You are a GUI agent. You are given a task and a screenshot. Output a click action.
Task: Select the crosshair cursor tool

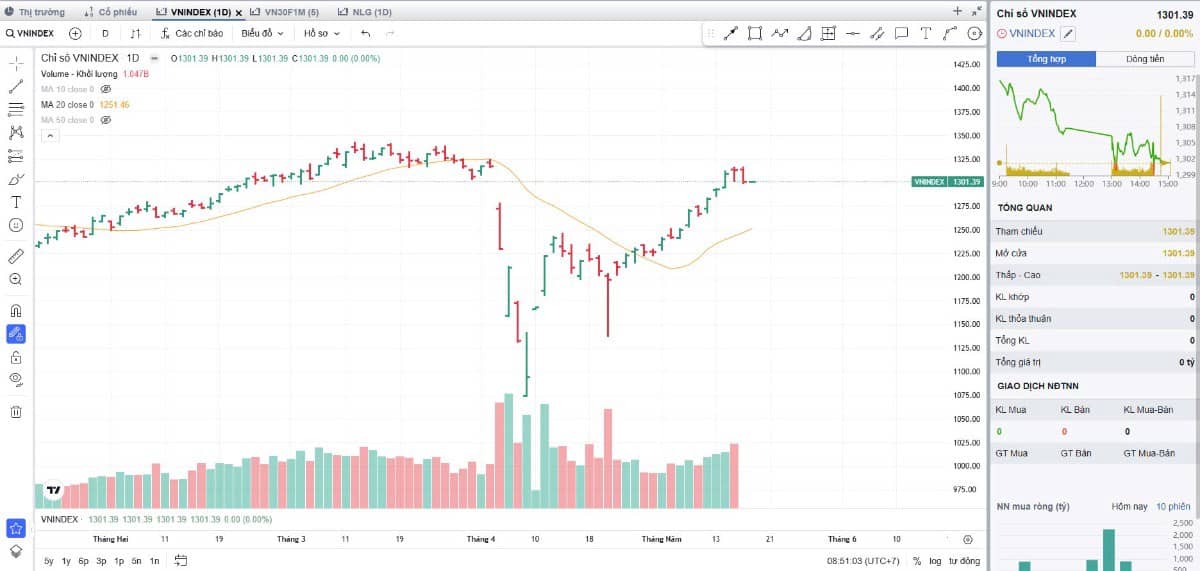[16, 63]
